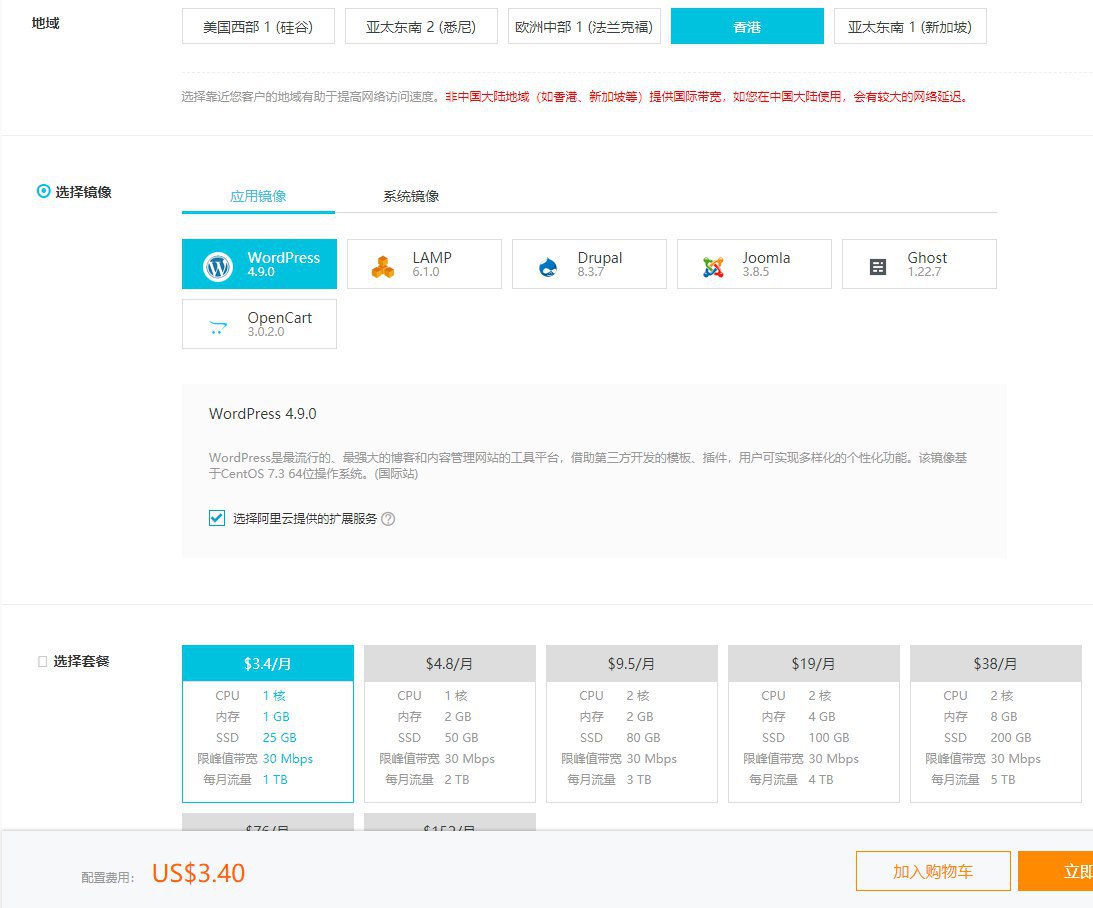Choose 欧洲中部 1 (法兰克福) region
The width and height of the screenshot is (1093, 908).
tap(584, 27)
